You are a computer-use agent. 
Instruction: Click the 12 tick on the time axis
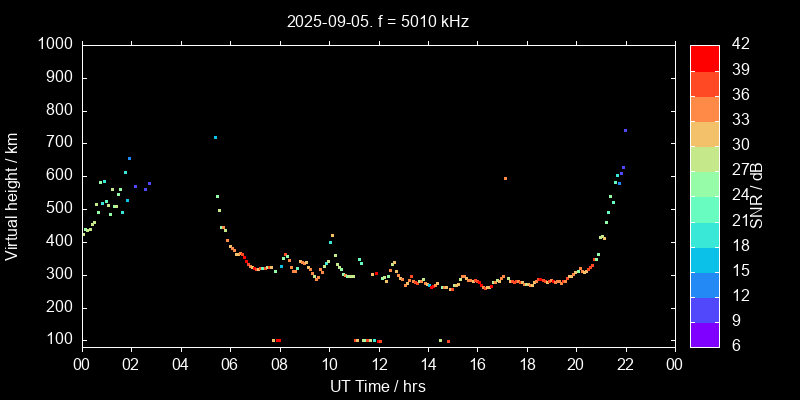coord(378,365)
